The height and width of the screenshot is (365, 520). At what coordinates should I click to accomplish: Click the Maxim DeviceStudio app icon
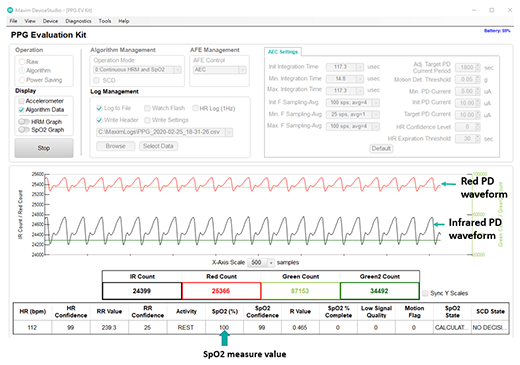[x=10, y=10]
